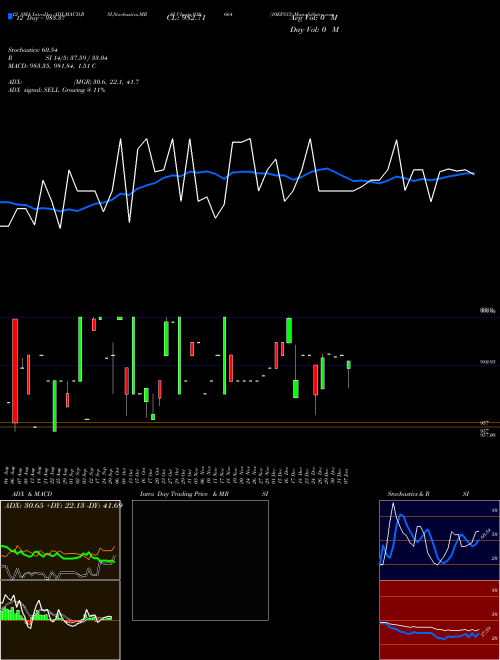
Task: Open the red RSI chart panel
Action: [439, 620]
